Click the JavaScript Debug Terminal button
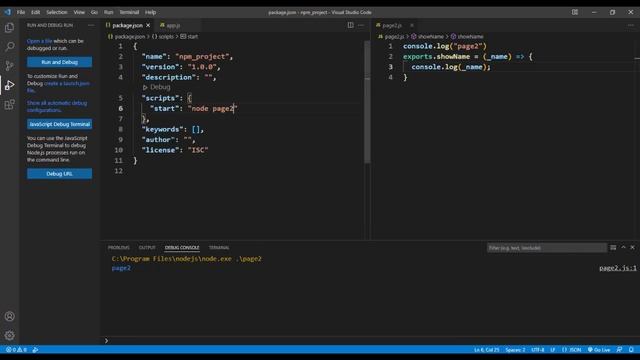The width and height of the screenshot is (640, 360). point(60,124)
